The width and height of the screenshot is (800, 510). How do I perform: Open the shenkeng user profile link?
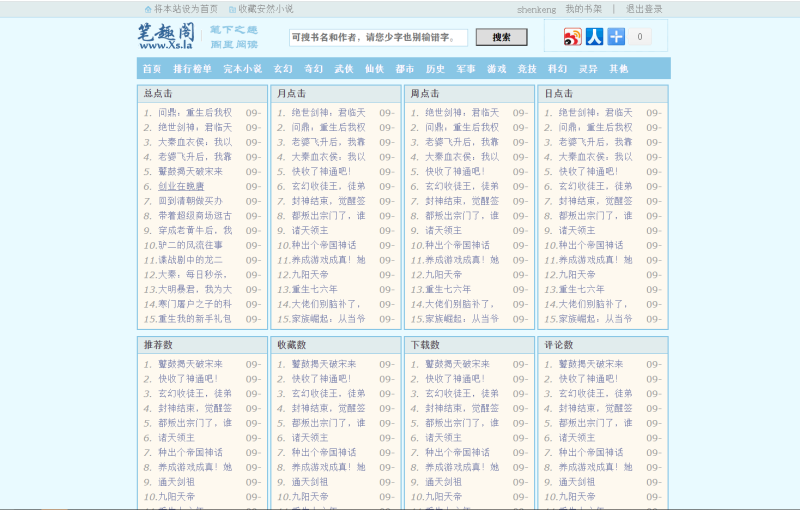click(x=537, y=10)
